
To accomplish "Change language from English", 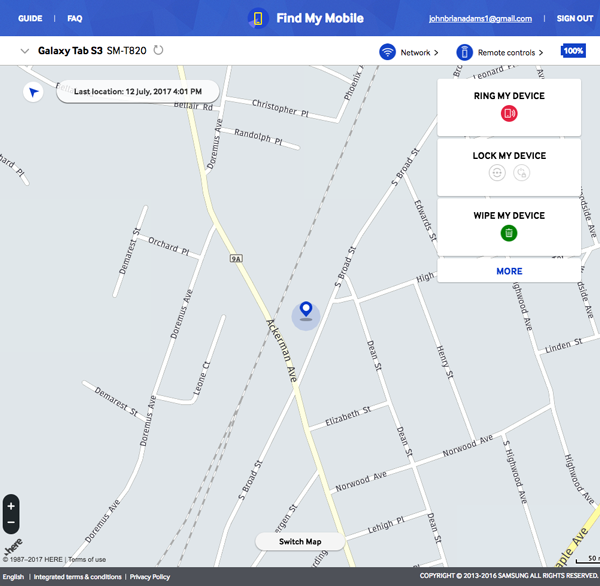I will click(x=13, y=577).
